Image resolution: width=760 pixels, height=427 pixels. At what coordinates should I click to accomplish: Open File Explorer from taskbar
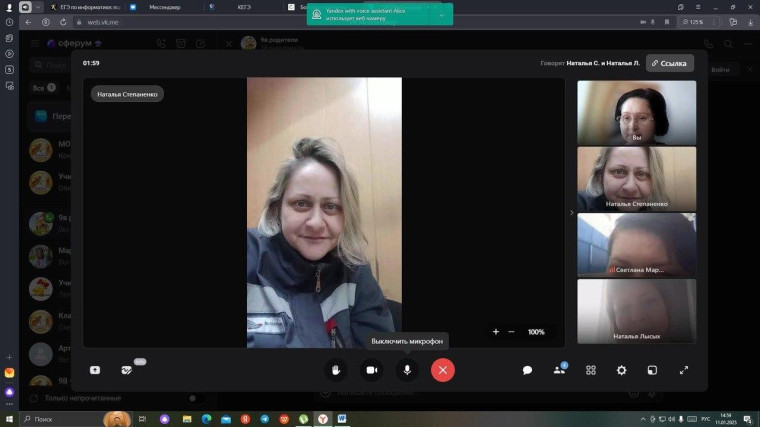(x=187, y=419)
